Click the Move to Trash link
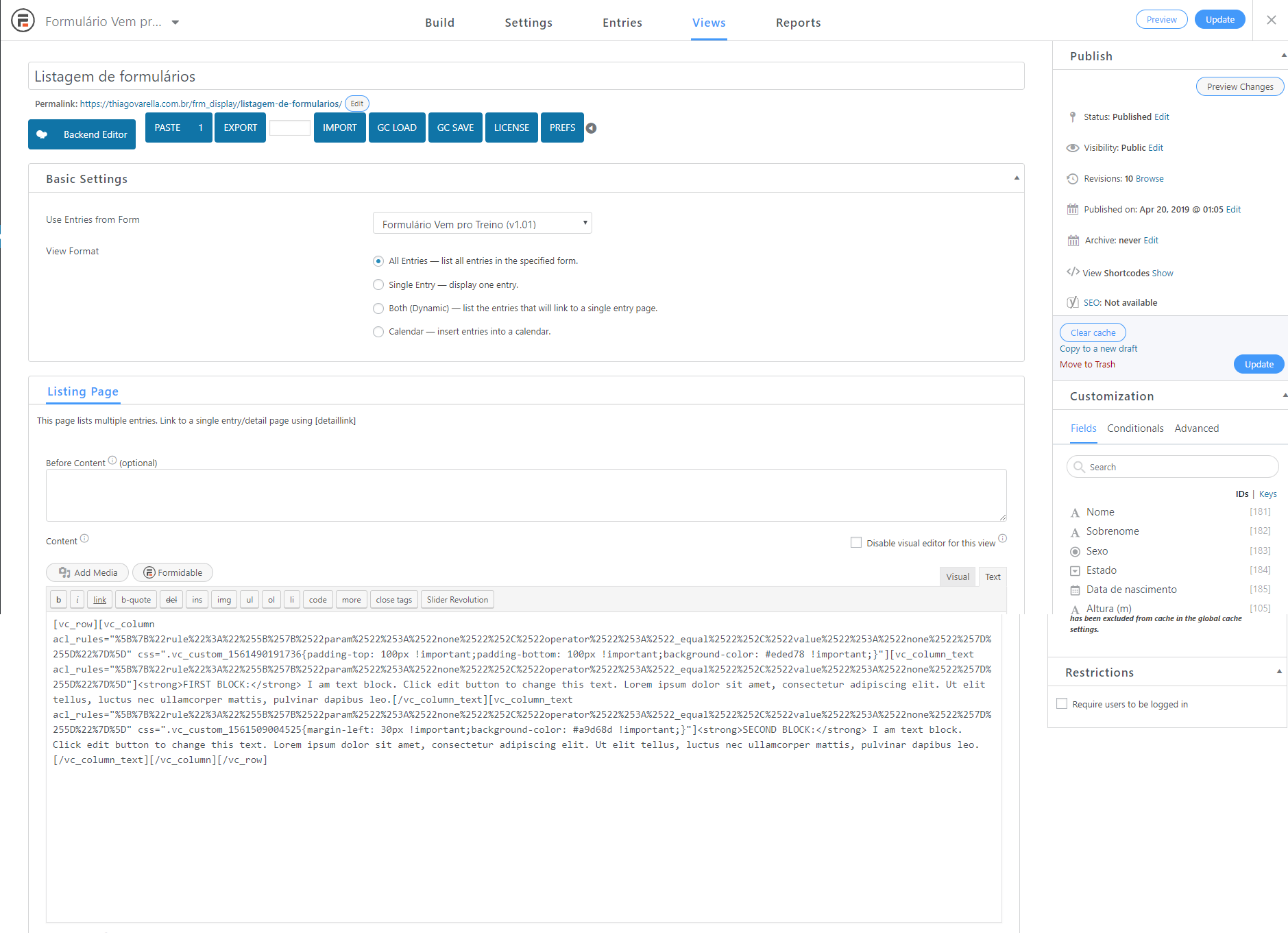The height and width of the screenshot is (933, 1288). (1087, 364)
